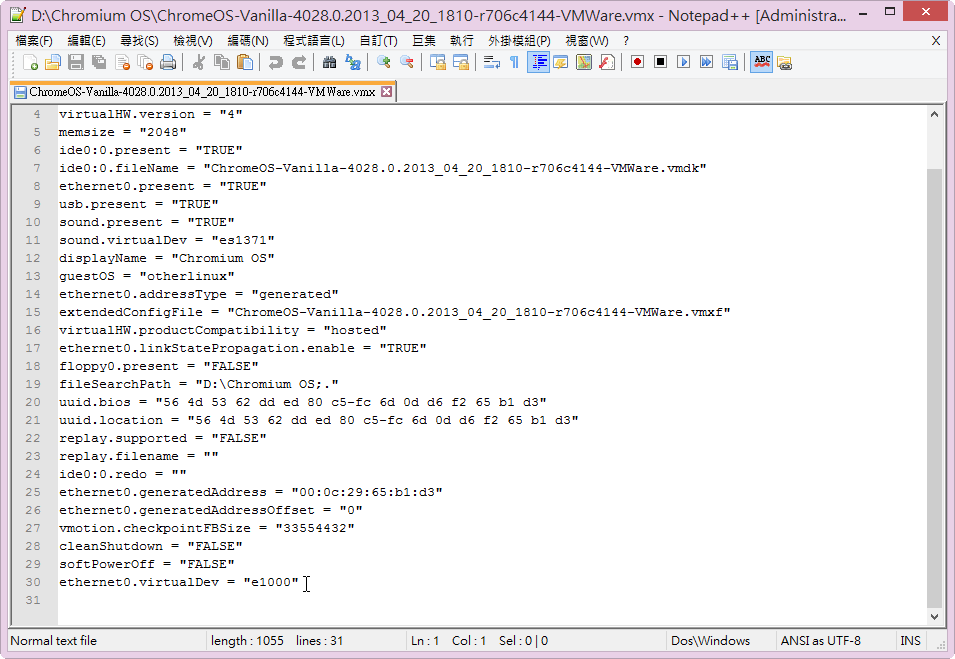Click the New file toolbar icon
The width and height of the screenshot is (955, 659).
30,62
